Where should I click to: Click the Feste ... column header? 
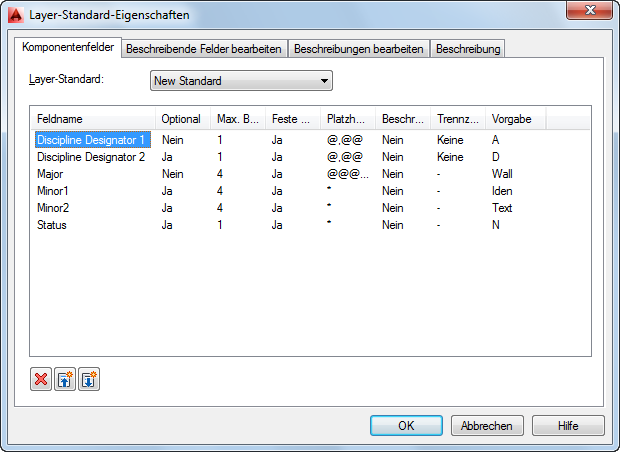(293, 119)
